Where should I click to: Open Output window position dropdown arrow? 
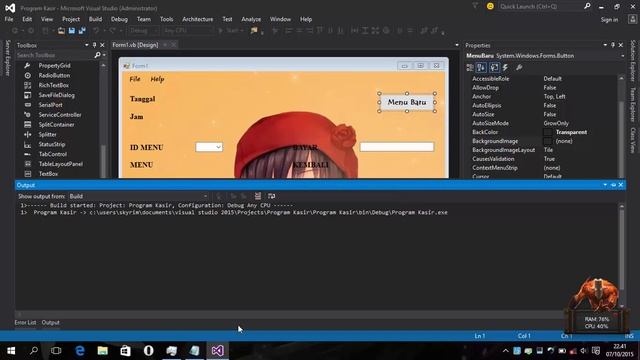tap(605, 185)
